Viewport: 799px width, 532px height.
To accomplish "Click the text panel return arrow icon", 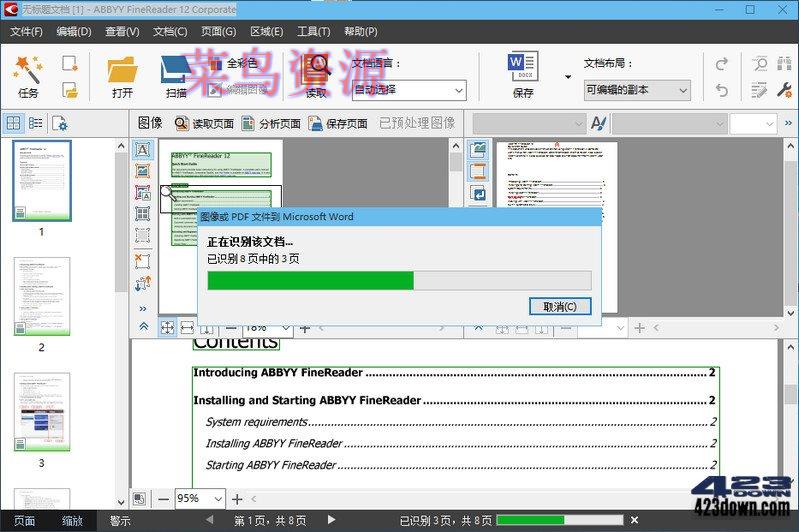I will [x=478, y=194].
